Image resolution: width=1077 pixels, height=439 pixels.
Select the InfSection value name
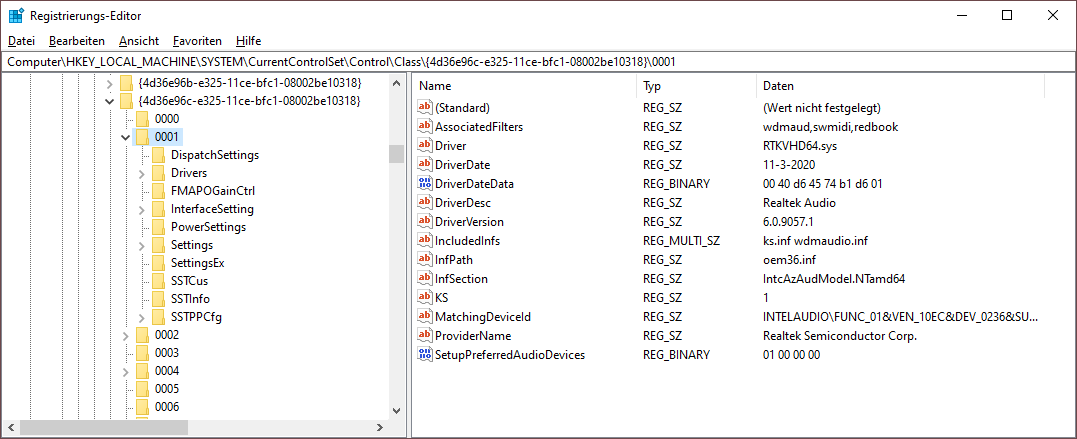coord(462,279)
